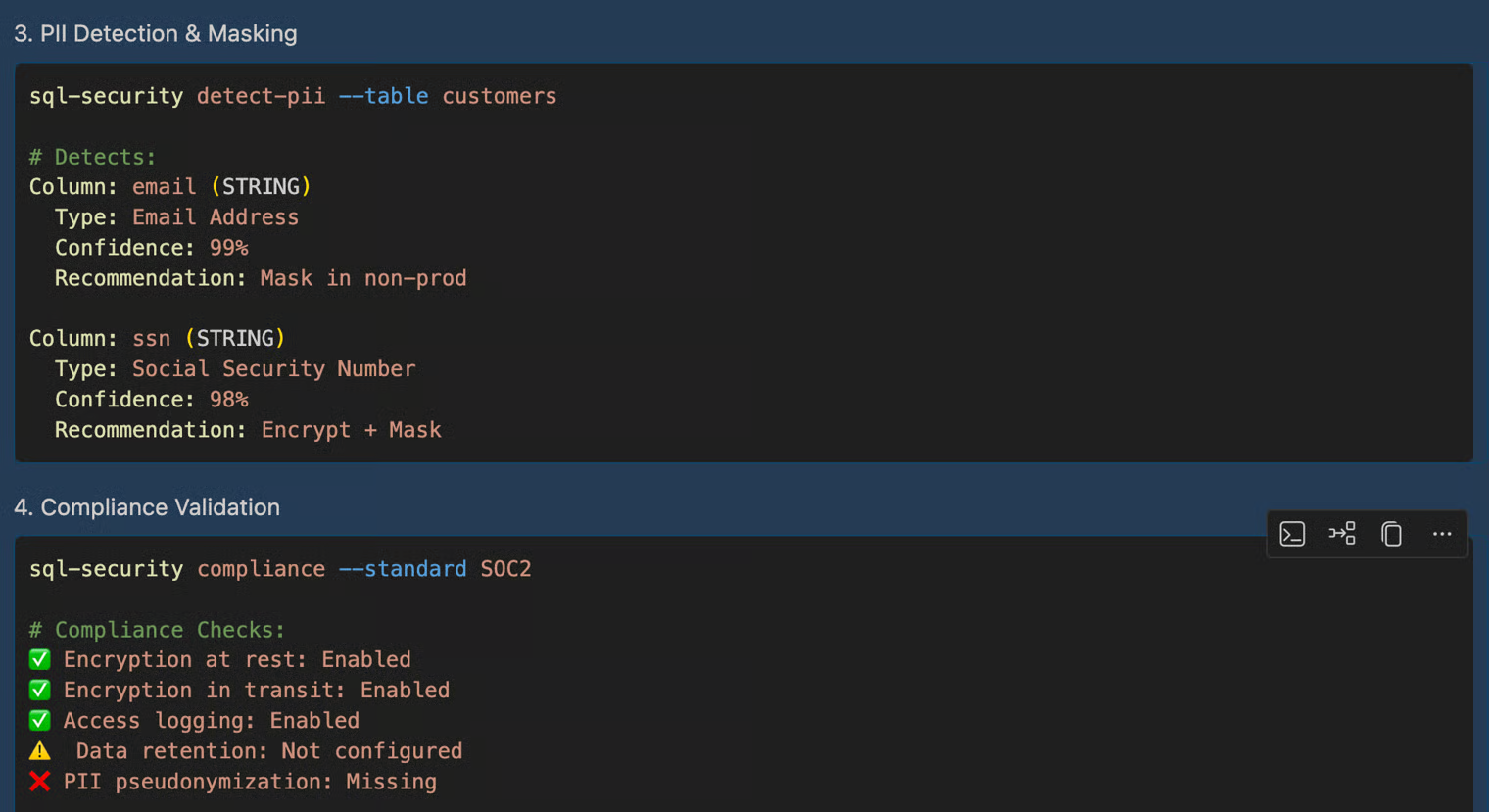Click the 99% confidence value
Screen dimensions: 1489x812
pos(228,248)
